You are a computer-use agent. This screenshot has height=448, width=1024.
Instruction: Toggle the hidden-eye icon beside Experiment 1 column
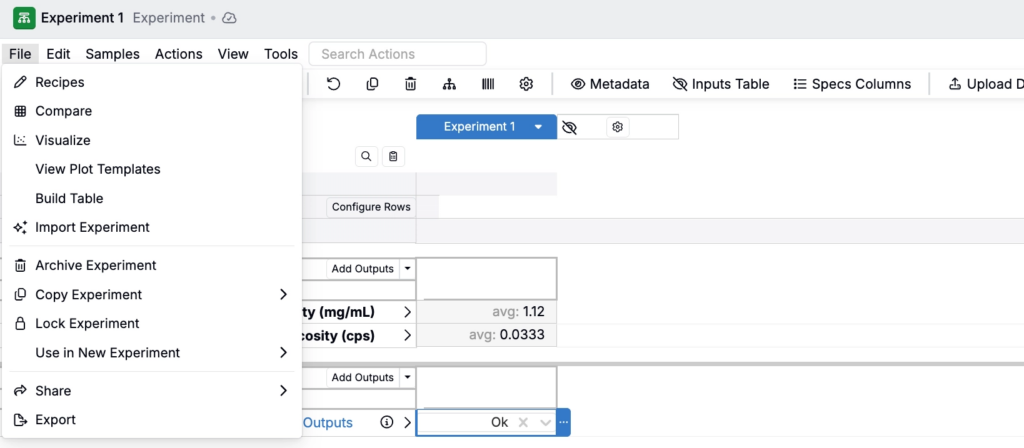570,127
